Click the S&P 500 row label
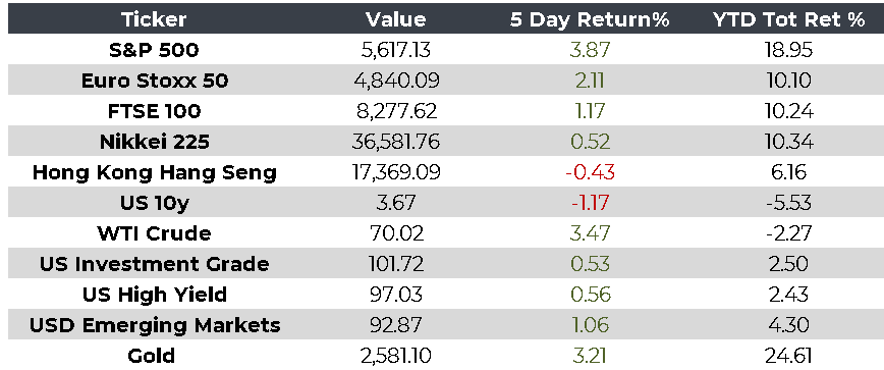Screen dimensions: 884x370 pyautogui.click(x=154, y=51)
